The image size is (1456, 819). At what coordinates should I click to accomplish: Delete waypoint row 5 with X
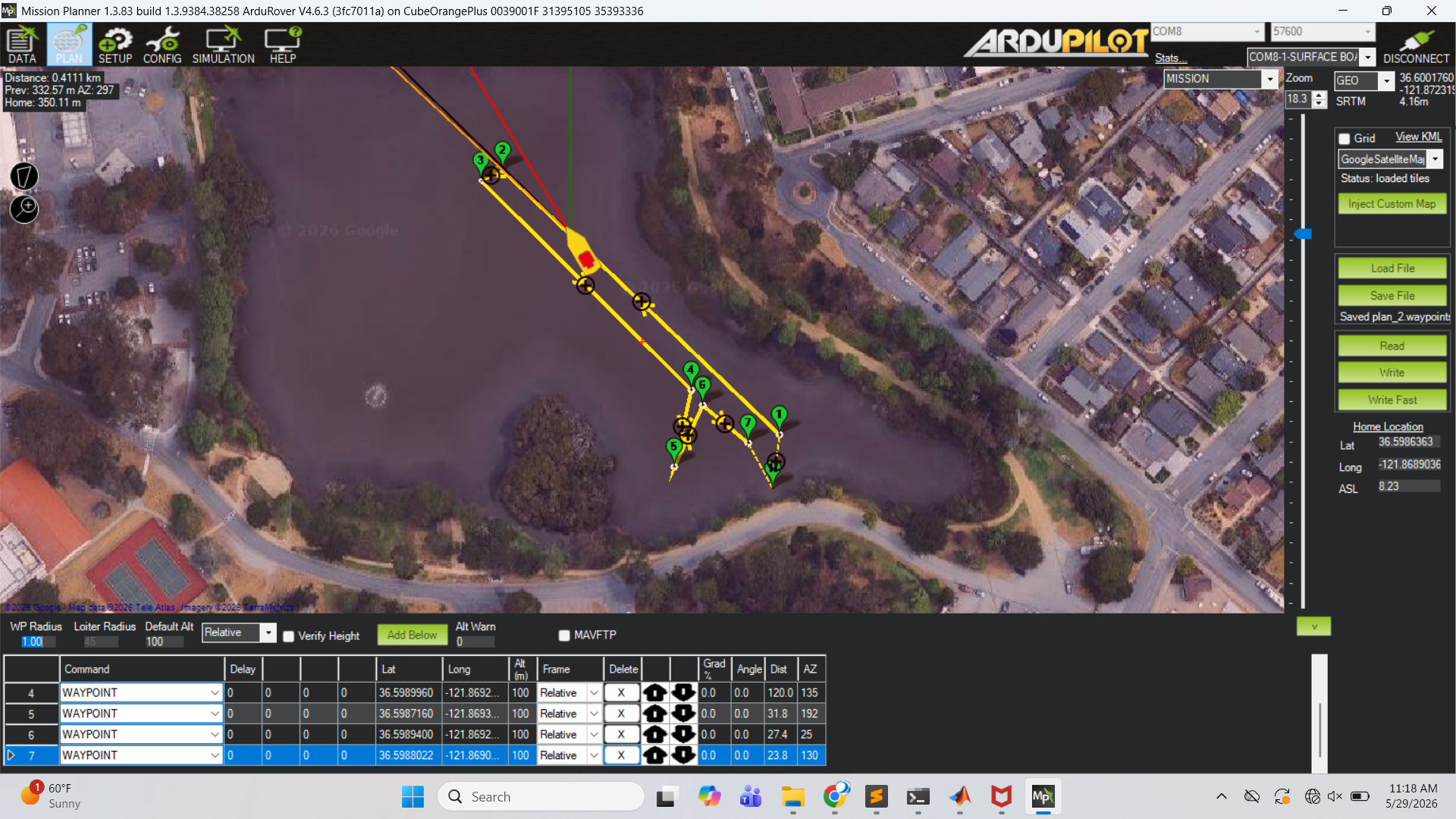621,714
